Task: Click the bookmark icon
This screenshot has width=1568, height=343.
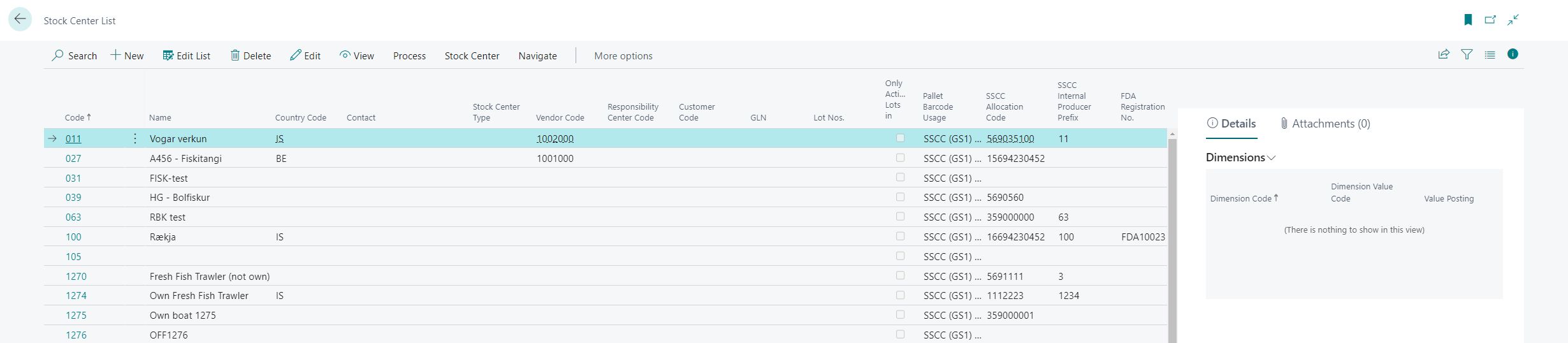Action: (x=1468, y=20)
